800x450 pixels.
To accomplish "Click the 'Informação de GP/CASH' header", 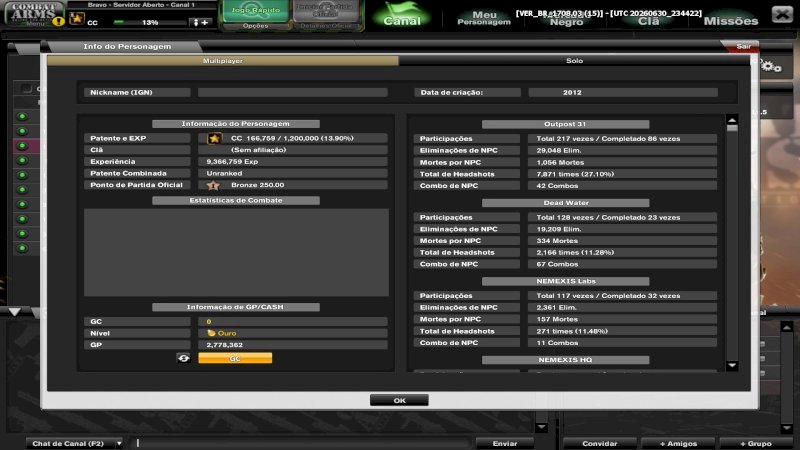I will click(235, 307).
